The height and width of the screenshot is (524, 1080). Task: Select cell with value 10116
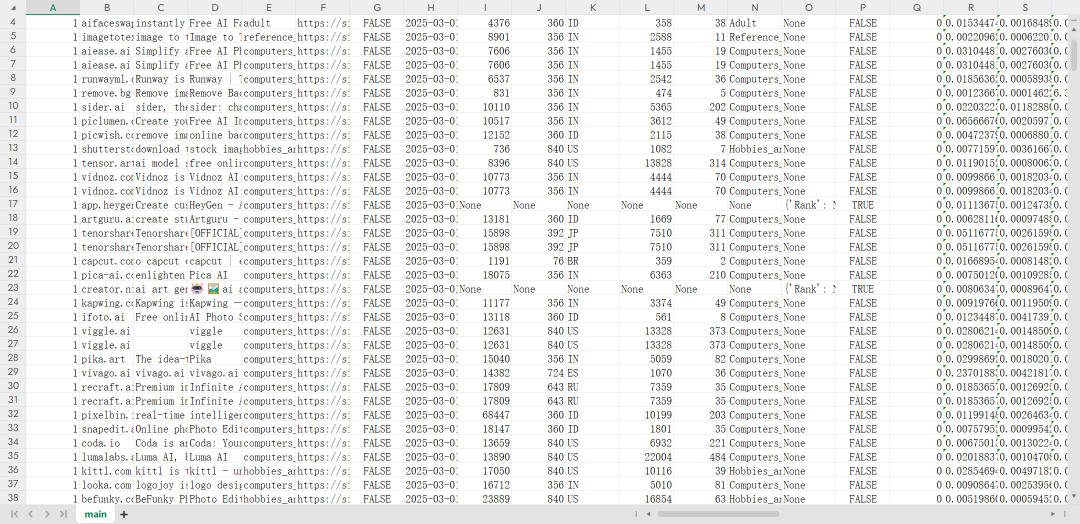(x=647, y=471)
